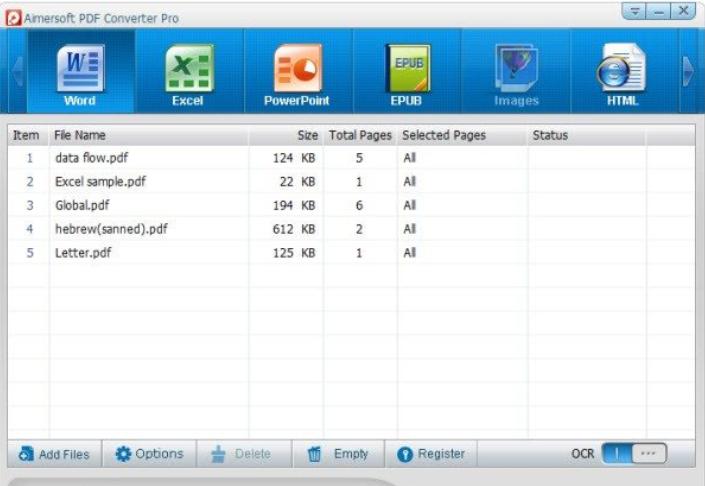The height and width of the screenshot is (486, 705).
Task: Change selected pages 'All' for hebrew(sanned).pdf
Action: tap(410, 229)
